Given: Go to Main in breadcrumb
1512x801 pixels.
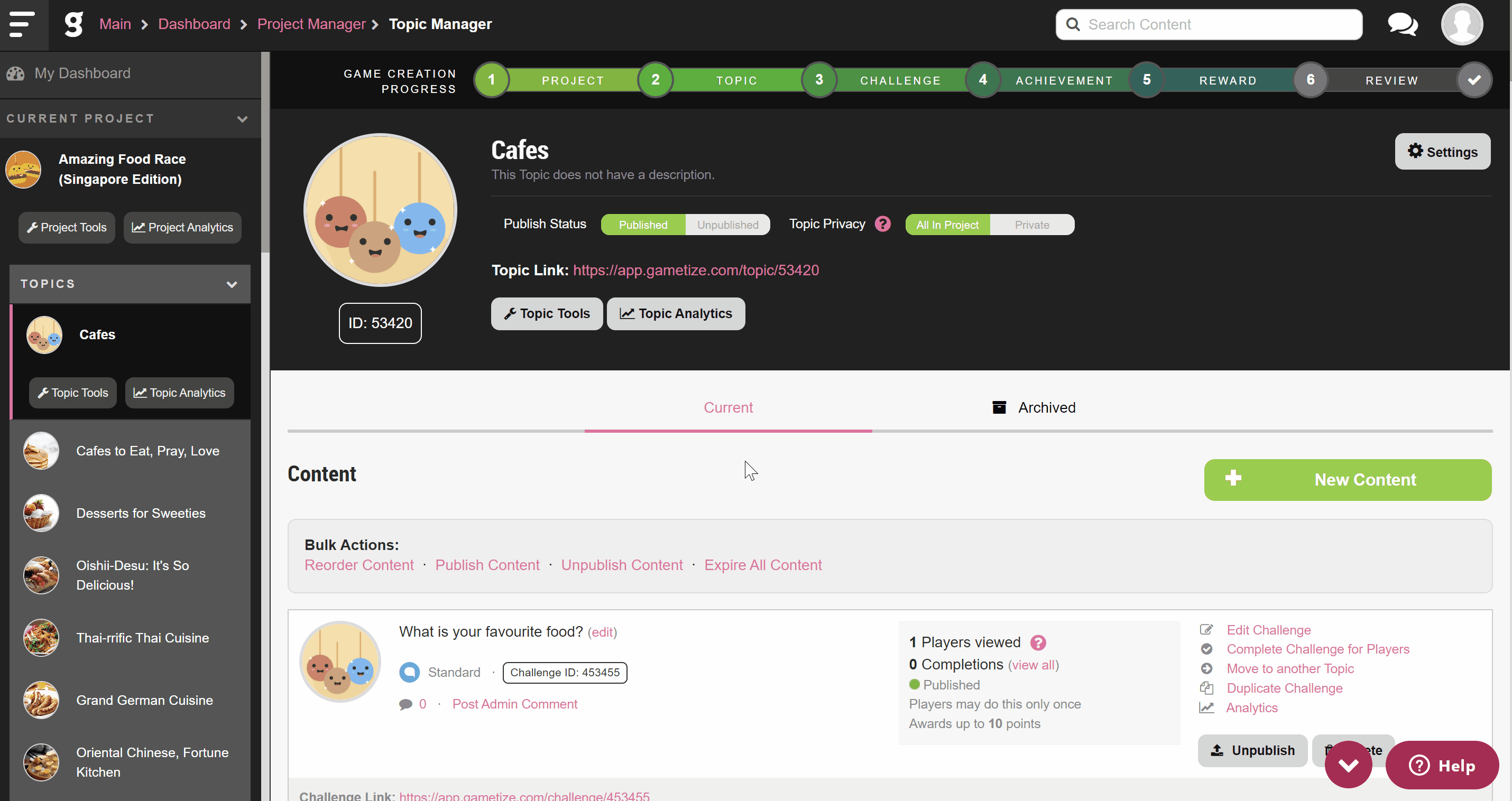Looking at the screenshot, I should pyautogui.click(x=115, y=24).
